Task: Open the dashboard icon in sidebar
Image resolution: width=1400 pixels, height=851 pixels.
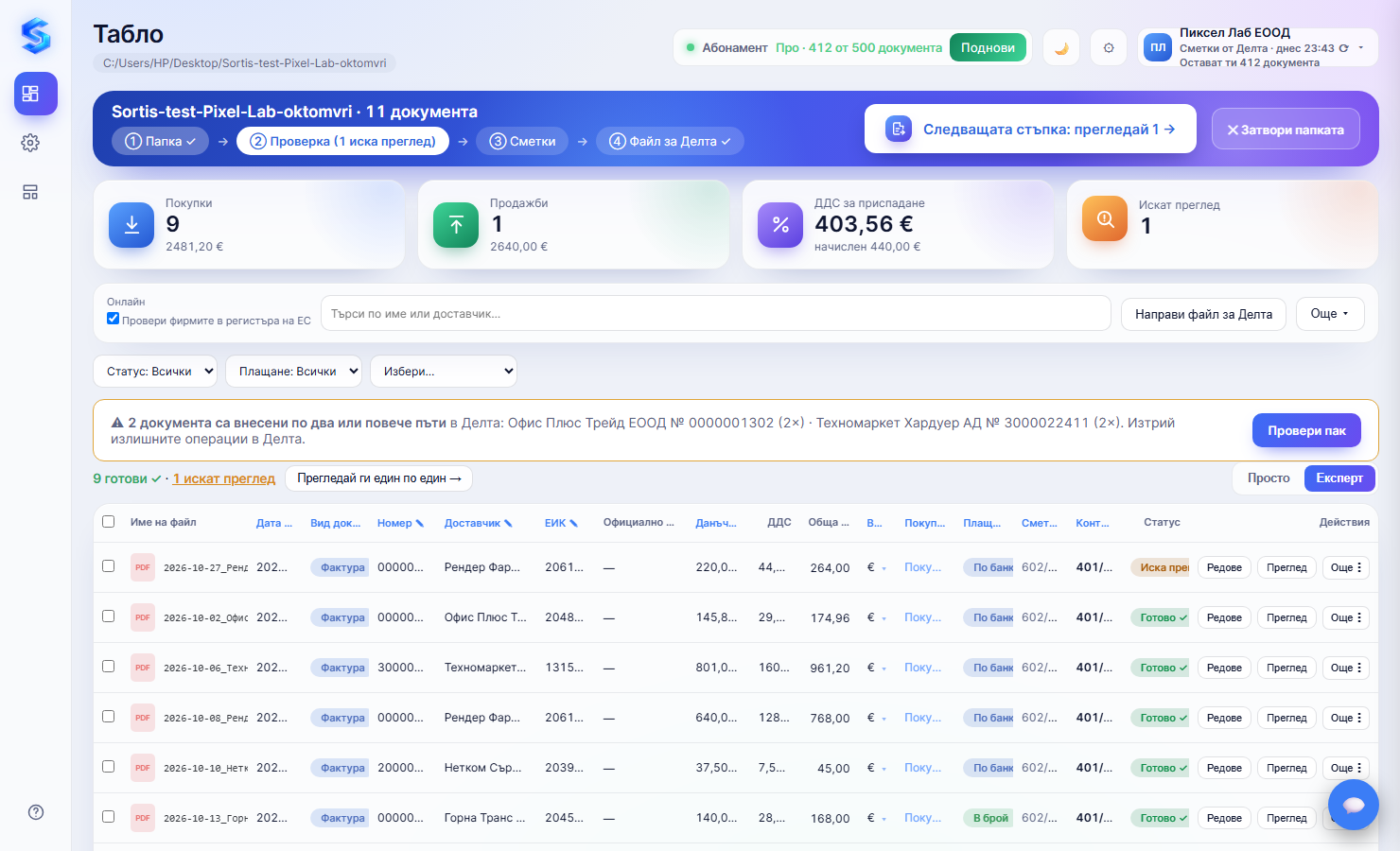Action: click(x=36, y=94)
